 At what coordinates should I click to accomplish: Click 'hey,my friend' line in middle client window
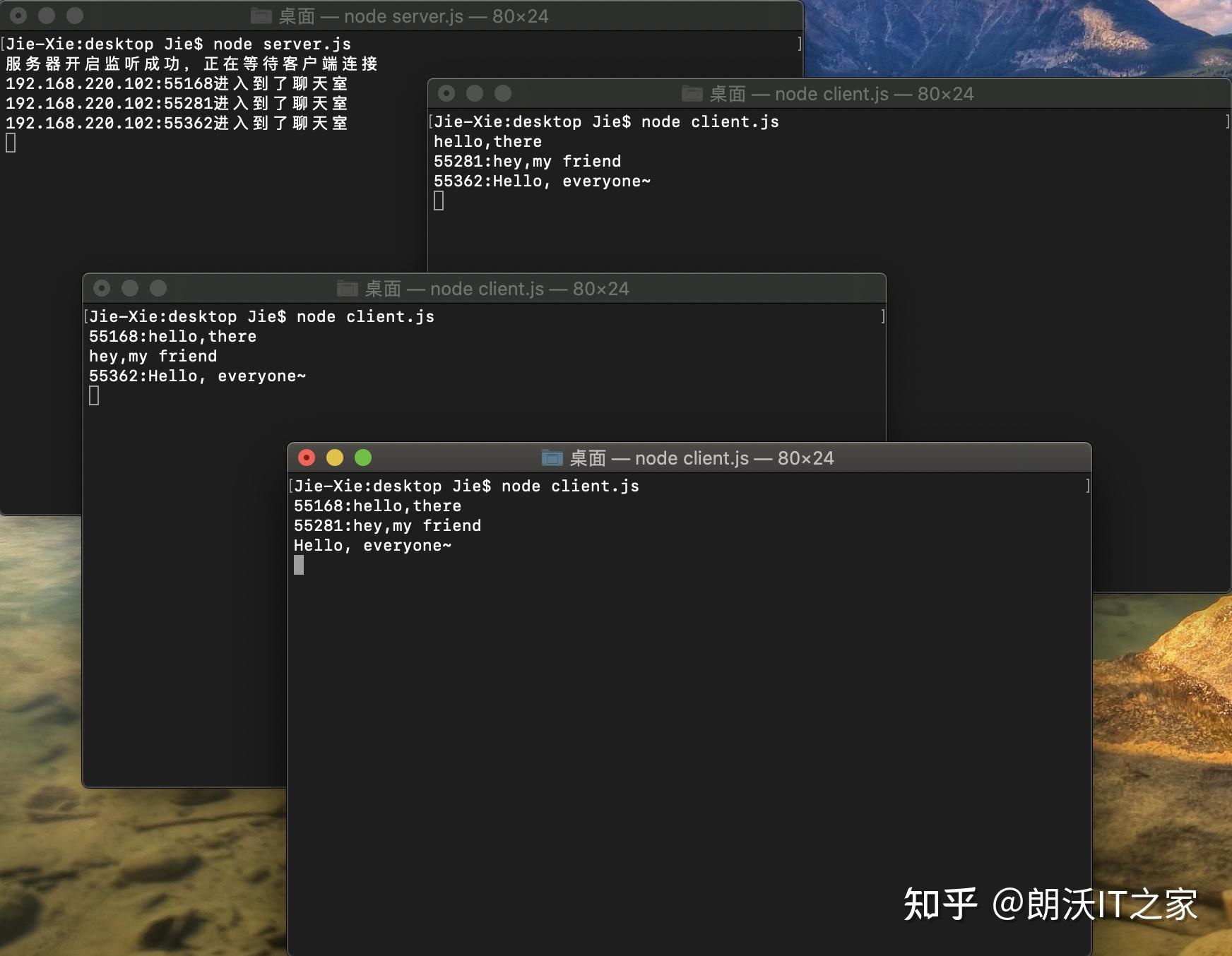[153, 356]
